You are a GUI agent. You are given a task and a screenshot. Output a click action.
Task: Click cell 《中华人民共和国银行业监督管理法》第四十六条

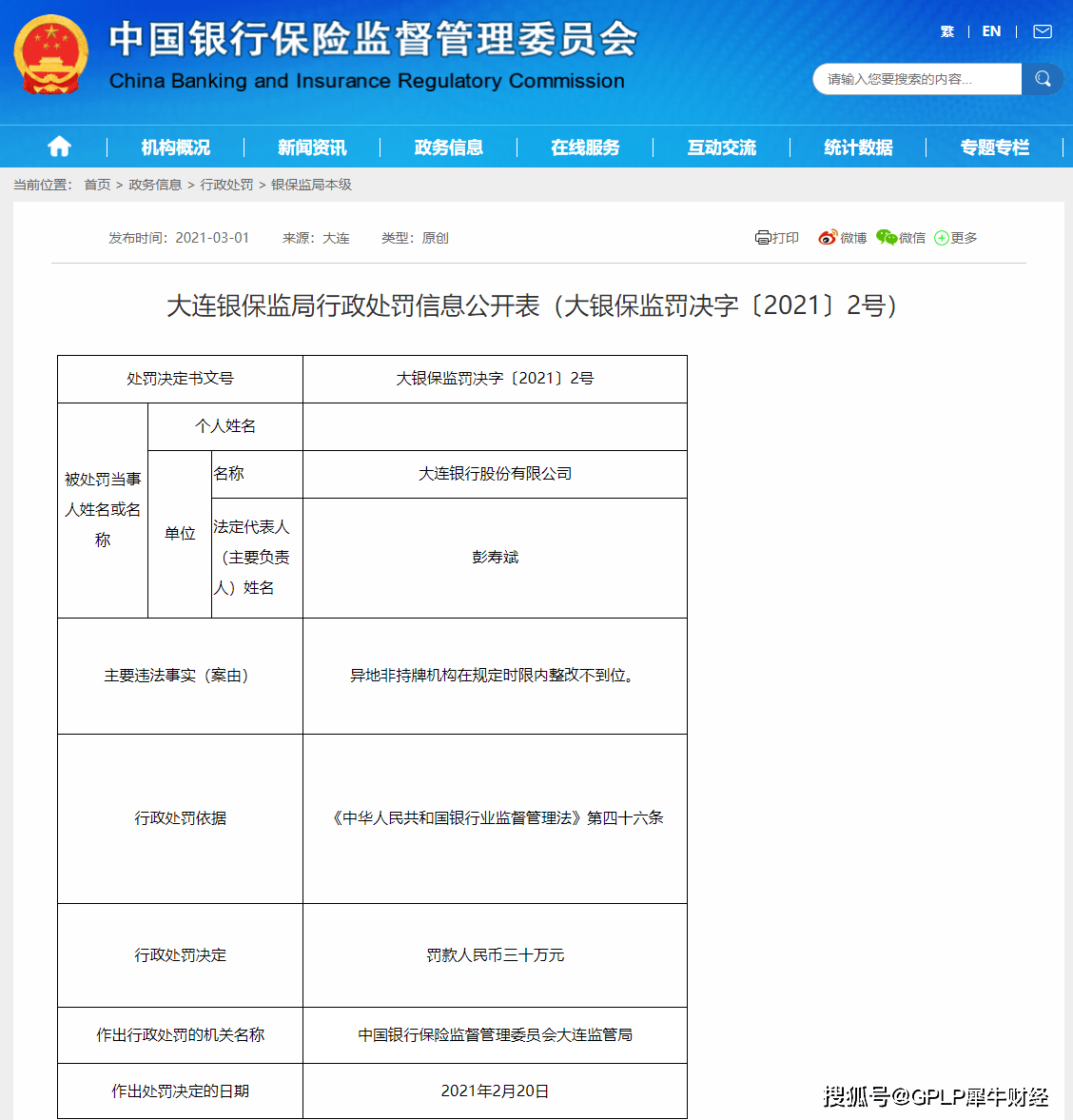495,818
